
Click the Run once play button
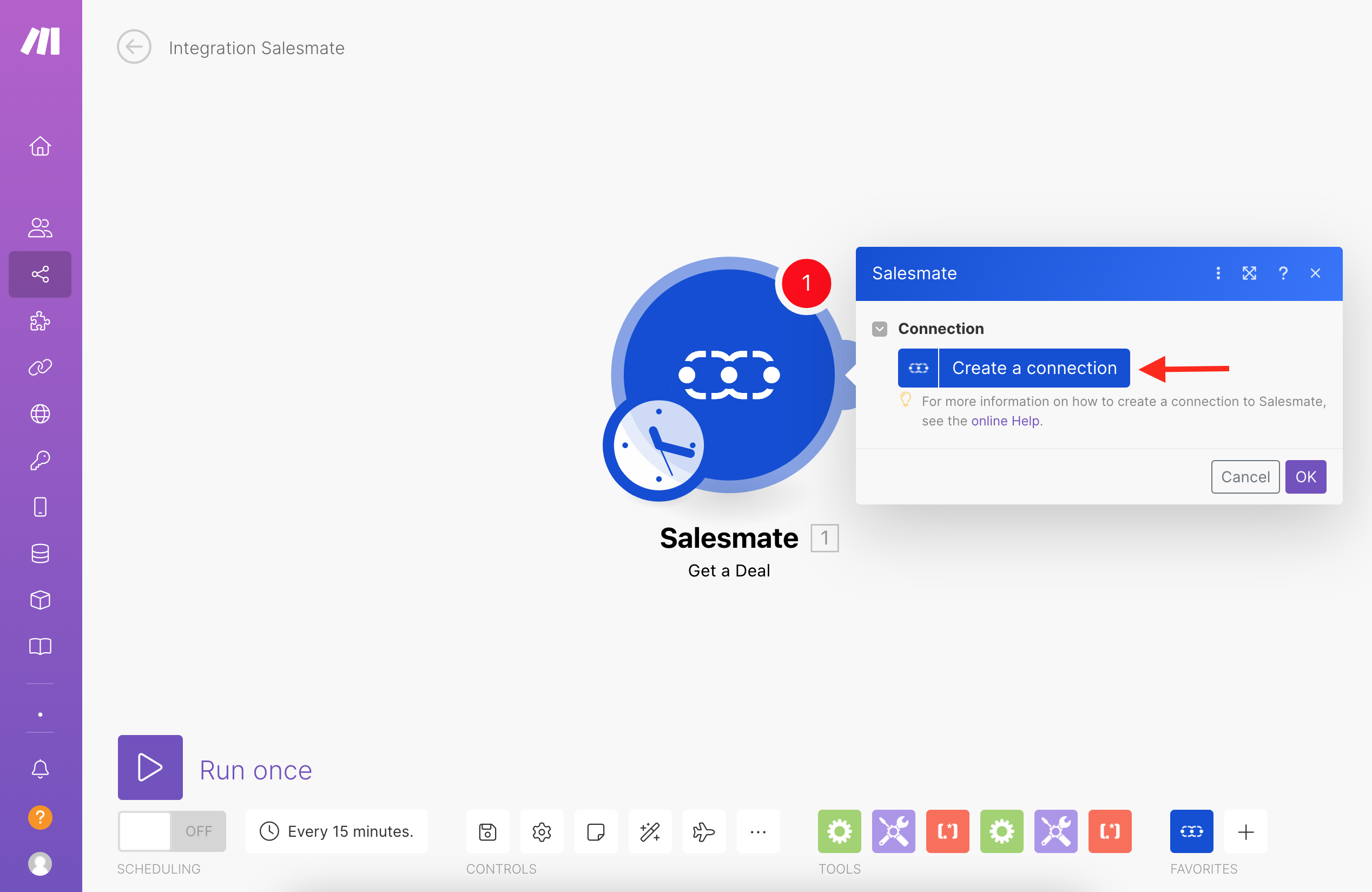pyautogui.click(x=150, y=768)
